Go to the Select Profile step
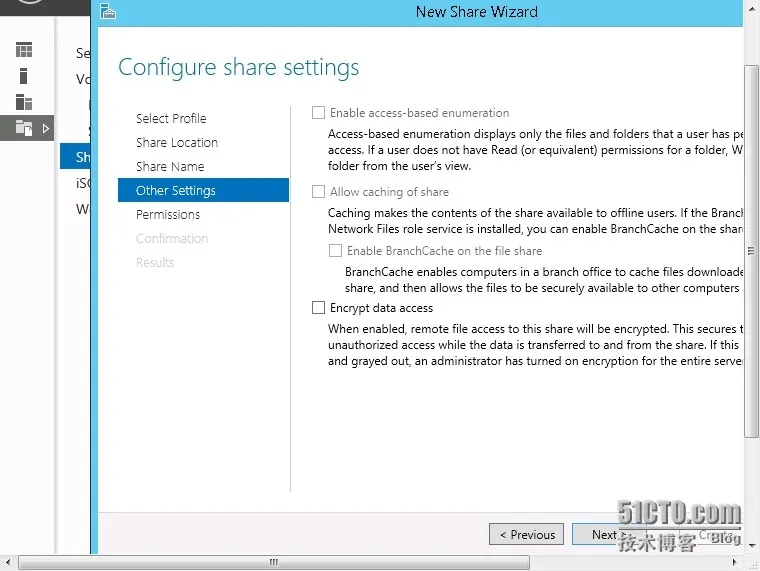760x571 pixels. click(171, 118)
